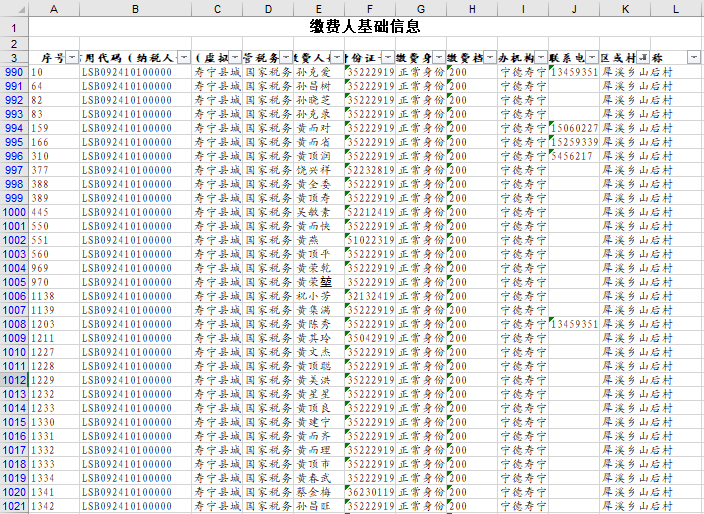Image resolution: width=704 pixels, height=514 pixels.
Task: Click 200 cell in row 1010
Action: 472,352
